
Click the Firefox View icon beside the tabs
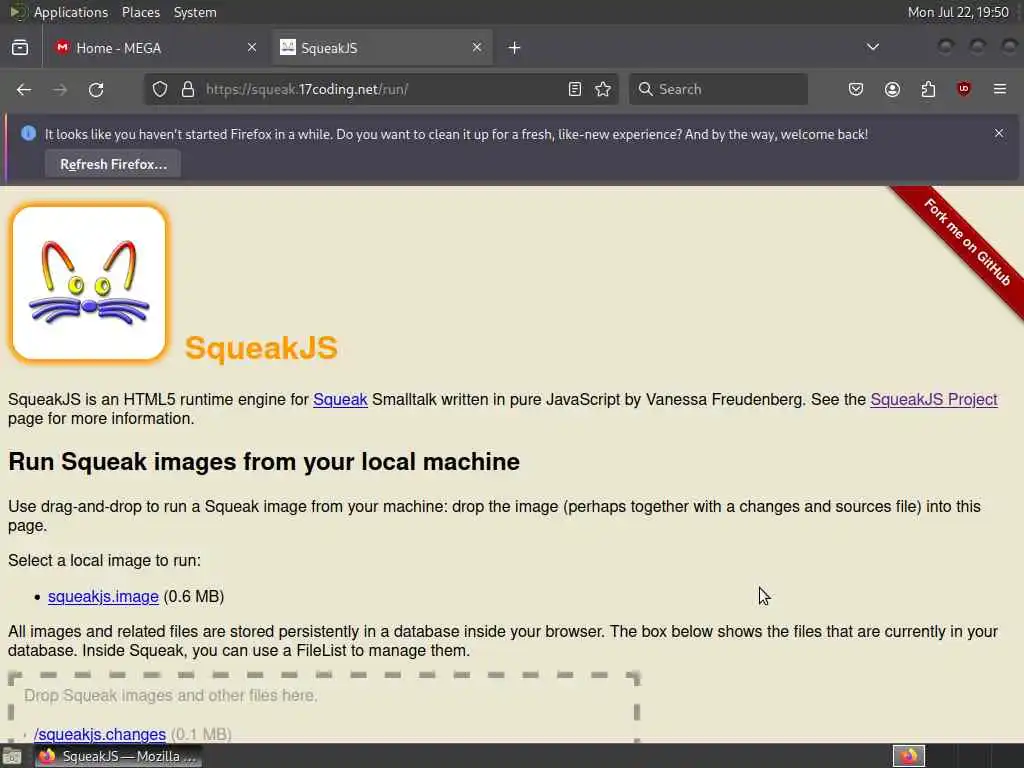[20, 48]
